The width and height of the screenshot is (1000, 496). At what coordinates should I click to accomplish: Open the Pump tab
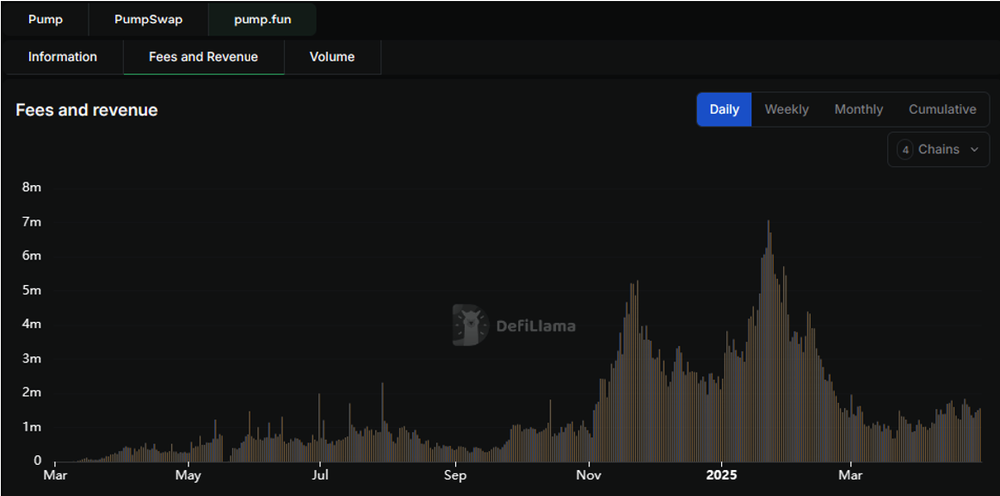tap(45, 19)
